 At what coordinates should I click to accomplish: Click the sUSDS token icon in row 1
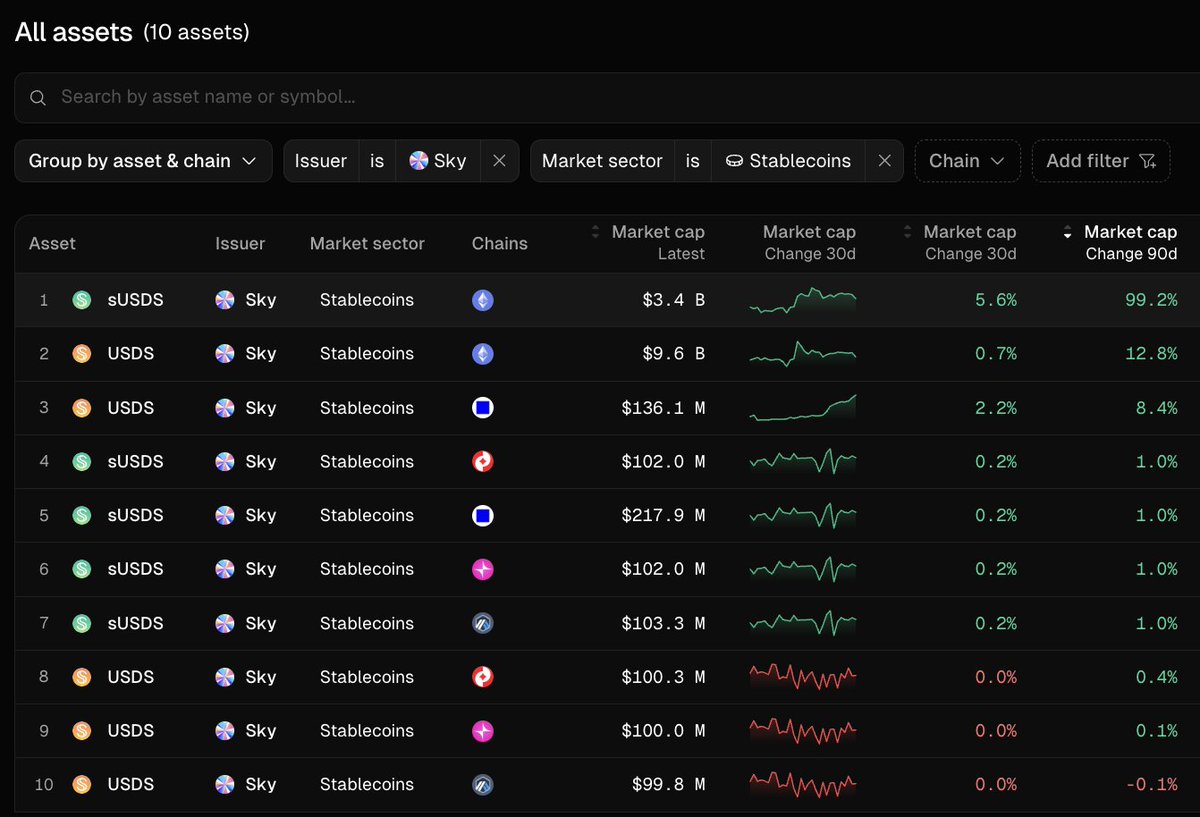(82, 300)
